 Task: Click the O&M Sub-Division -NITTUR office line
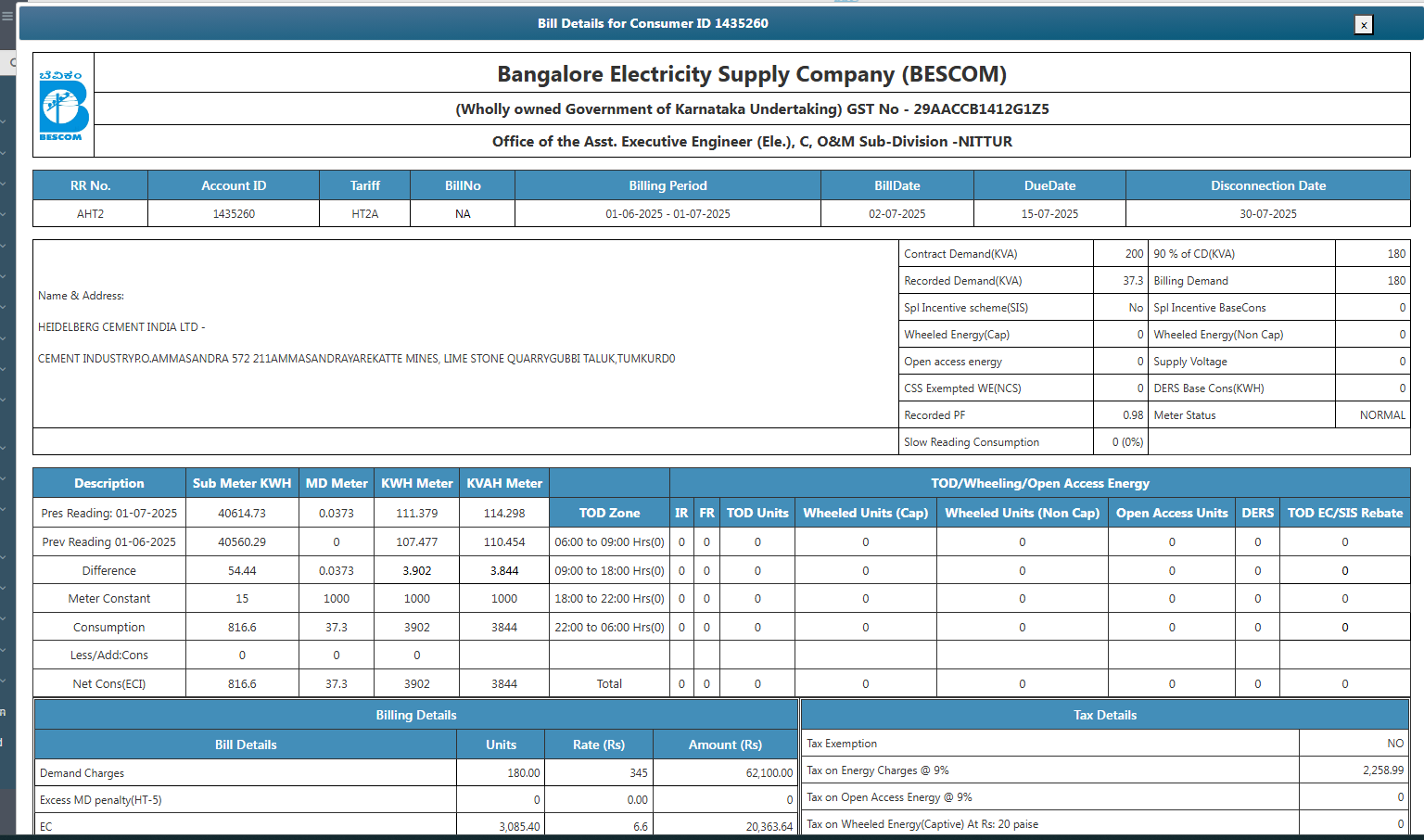pos(752,142)
